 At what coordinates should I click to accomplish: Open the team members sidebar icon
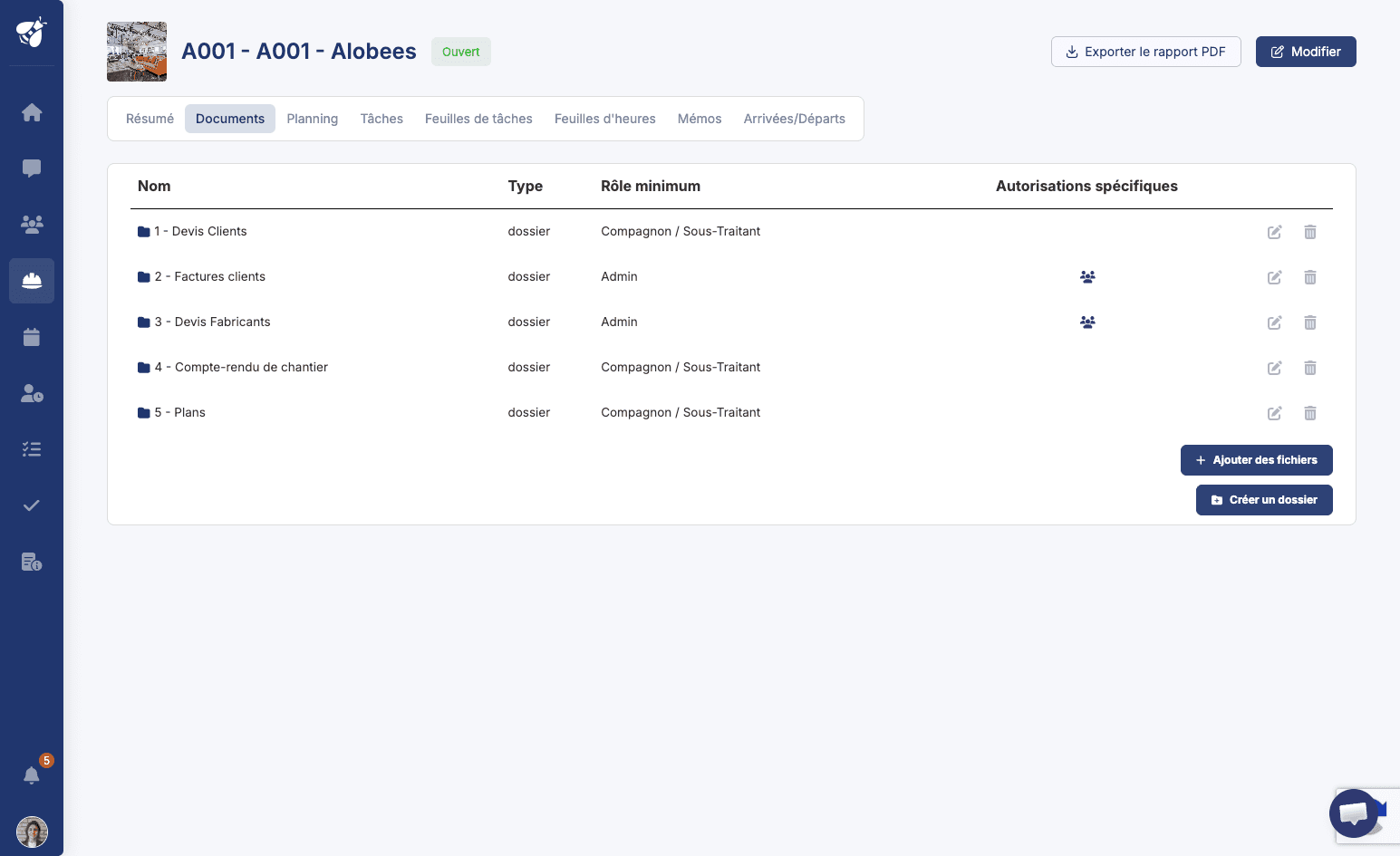(x=32, y=225)
